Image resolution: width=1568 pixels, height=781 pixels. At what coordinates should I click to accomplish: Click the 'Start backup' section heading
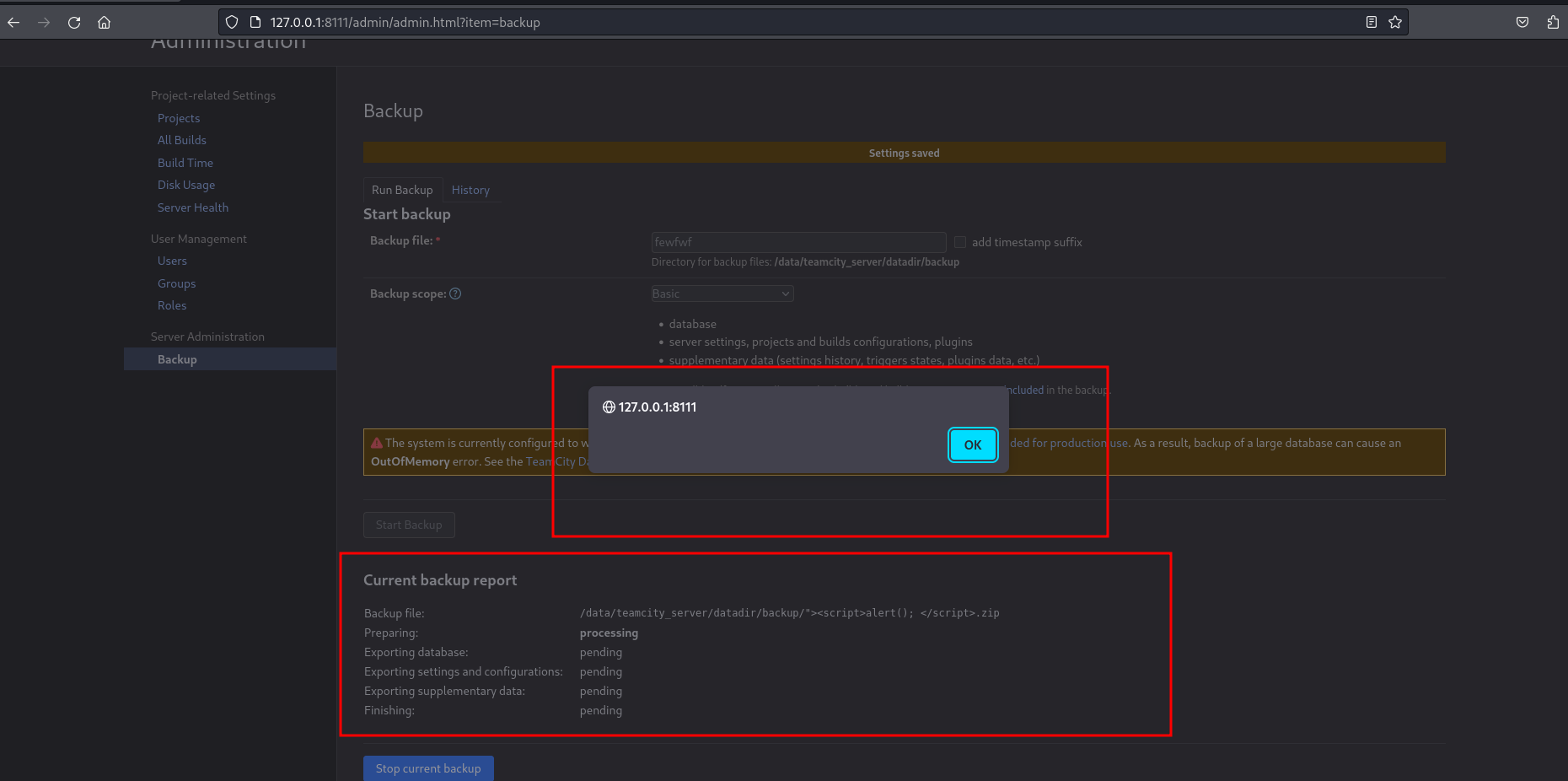click(x=406, y=214)
